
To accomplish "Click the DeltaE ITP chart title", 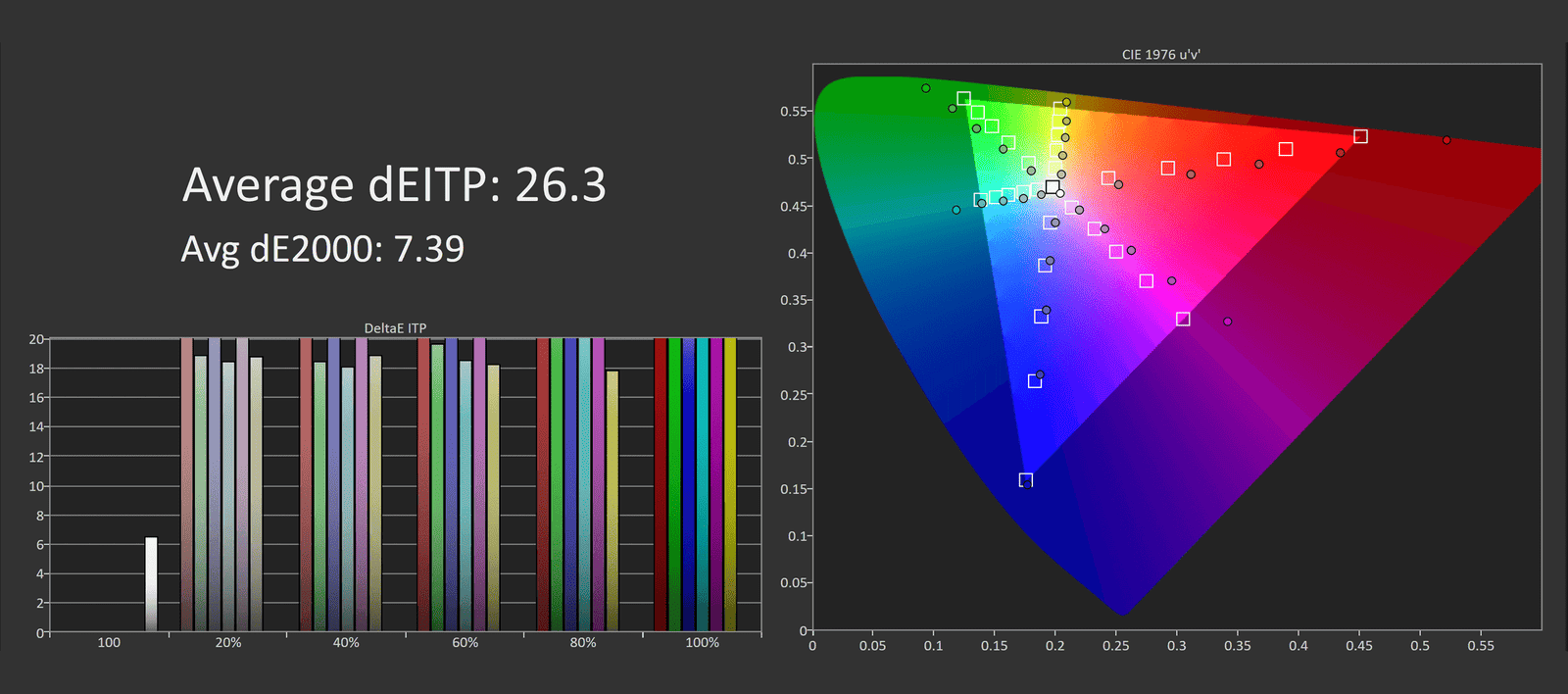I will [395, 328].
